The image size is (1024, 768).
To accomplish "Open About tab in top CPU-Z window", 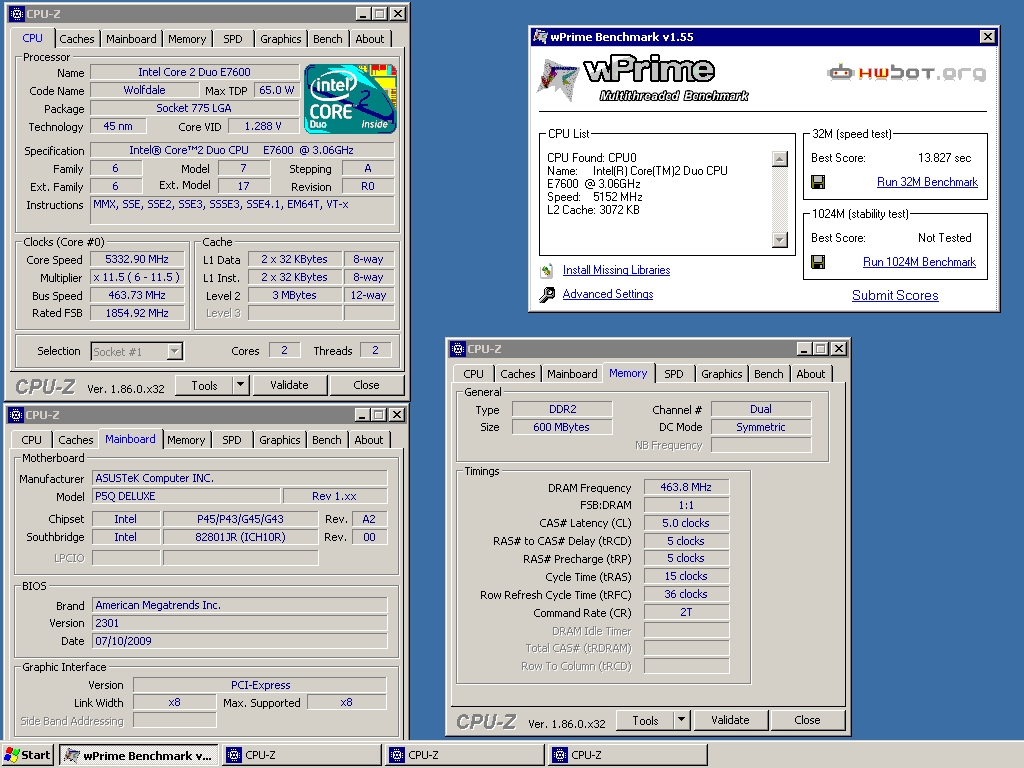I will (370, 39).
